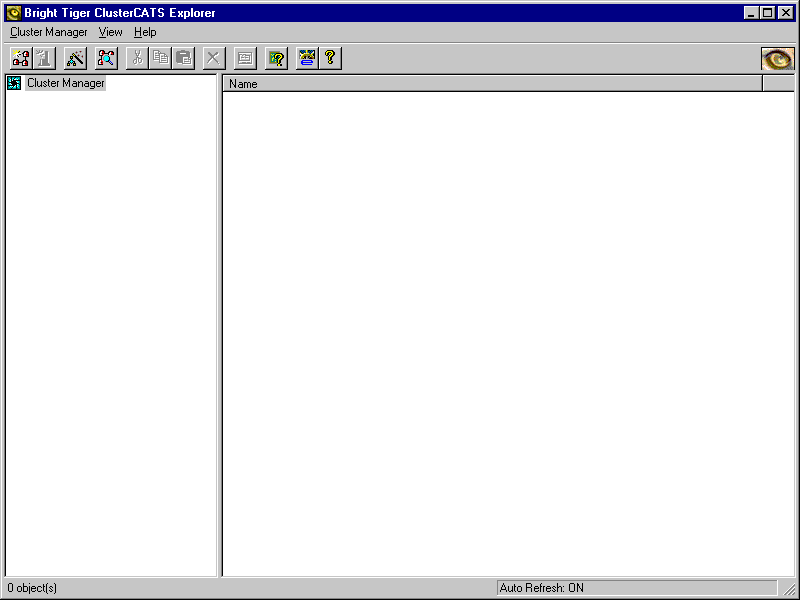
Task: Open the Help menu
Action: tap(145, 32)
